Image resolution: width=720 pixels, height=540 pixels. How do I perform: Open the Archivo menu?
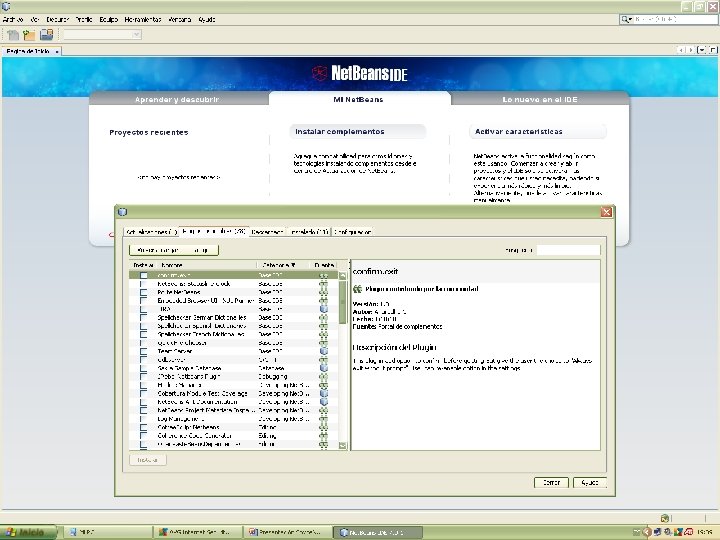(x=13, y=19)
